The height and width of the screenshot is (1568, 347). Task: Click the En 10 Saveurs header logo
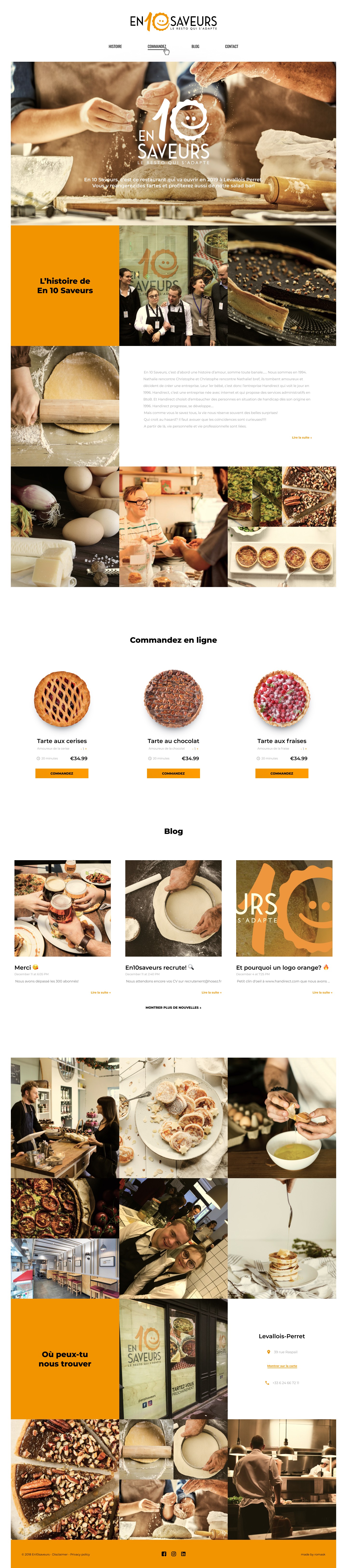point(173,22)
